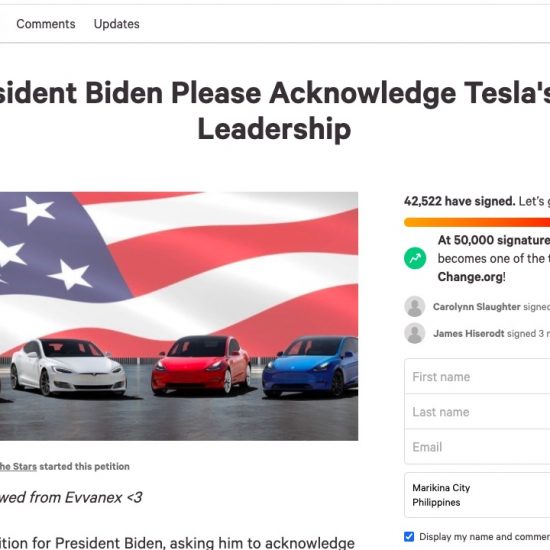Click into the Email field
Screen dimensions: 550x550
point(477,447)
